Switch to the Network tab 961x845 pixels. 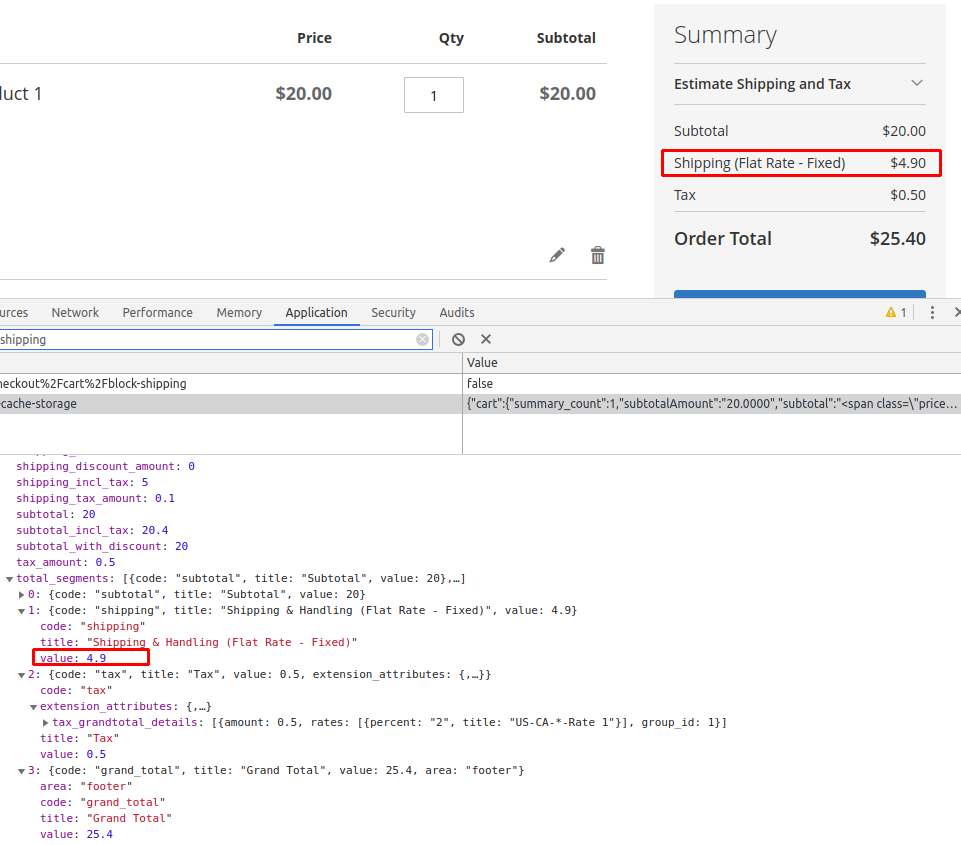(x=74, y=312)
